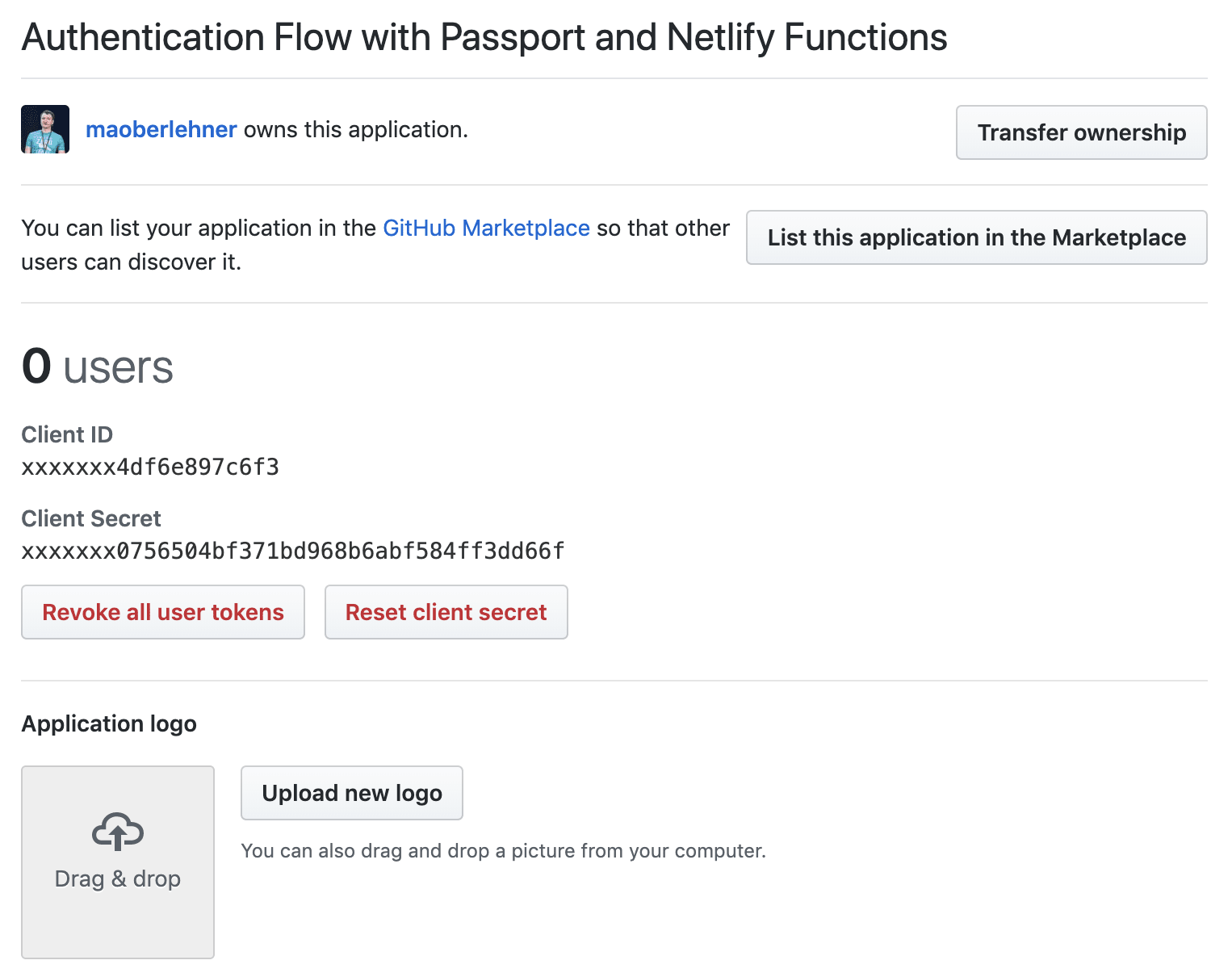Click the page title heading
The image size is (1232, 977).
pyautogui.click(x=484, y=37)
